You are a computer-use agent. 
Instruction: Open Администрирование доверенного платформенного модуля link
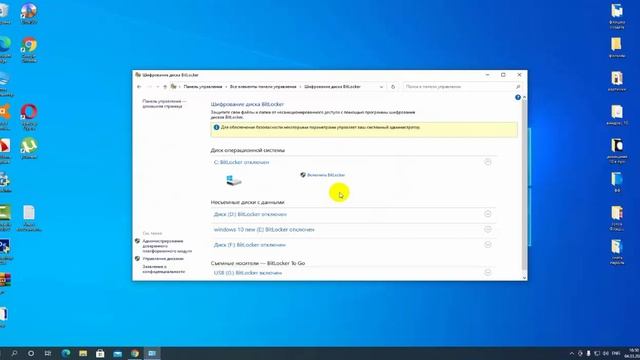coord(167,246)
